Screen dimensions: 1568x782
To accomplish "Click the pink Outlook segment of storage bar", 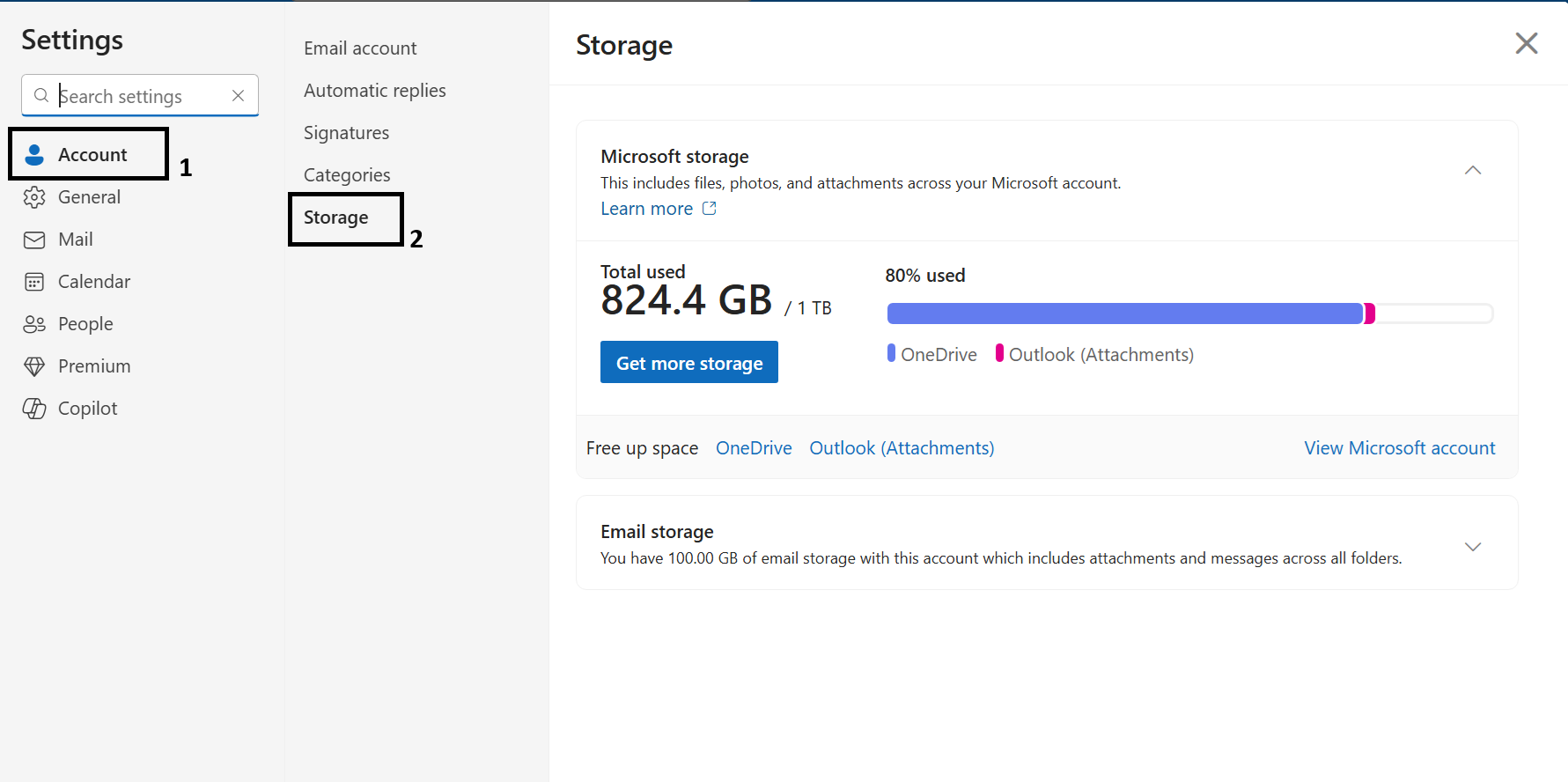I will click(x=1370, y=314).
